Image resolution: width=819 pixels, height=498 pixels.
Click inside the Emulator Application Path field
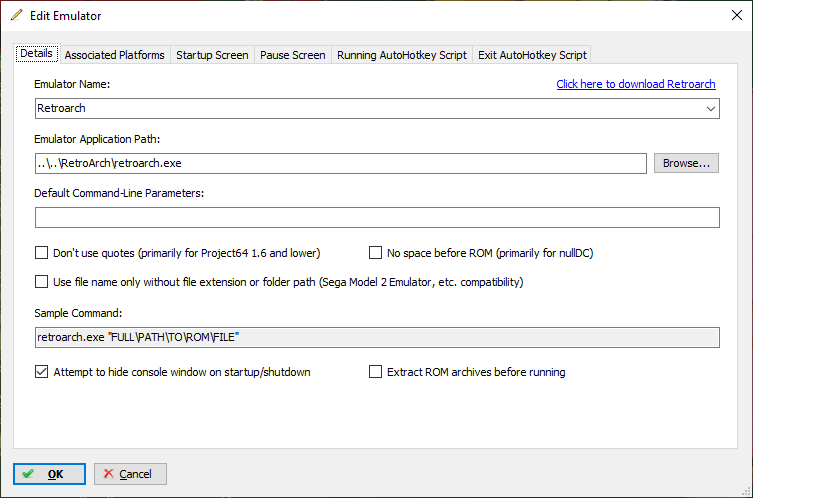click(x=341, y=164)
